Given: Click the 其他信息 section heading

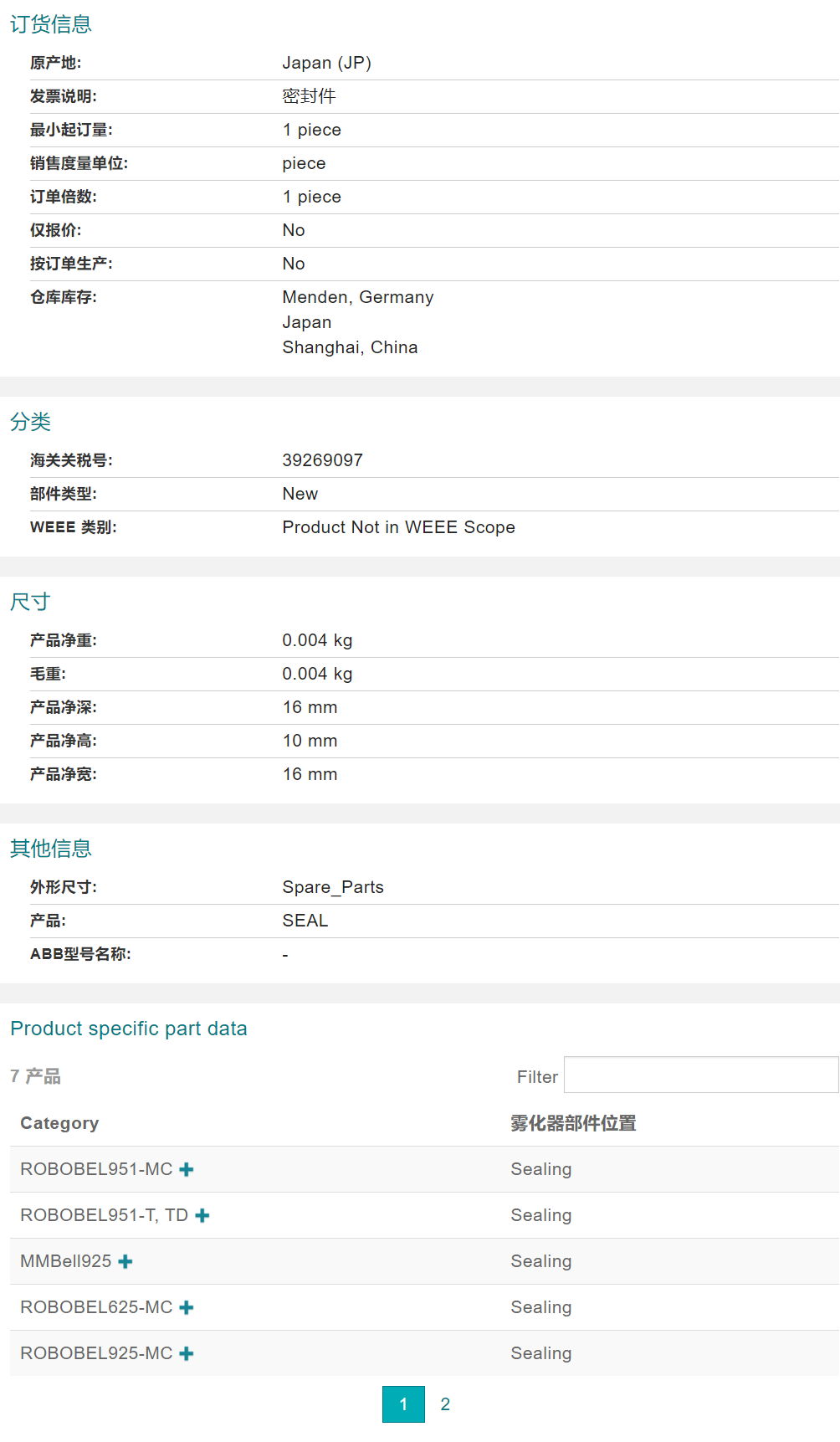Looking at the screenshot, I should (50, 849).
